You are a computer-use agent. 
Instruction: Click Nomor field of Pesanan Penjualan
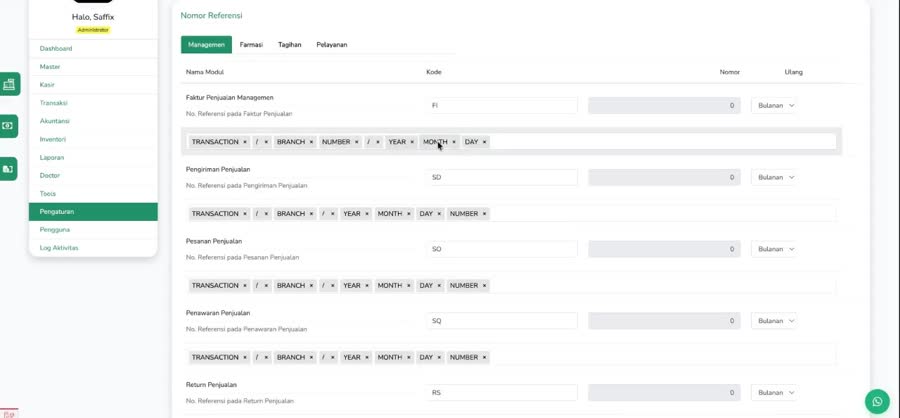tap(664, 249)
